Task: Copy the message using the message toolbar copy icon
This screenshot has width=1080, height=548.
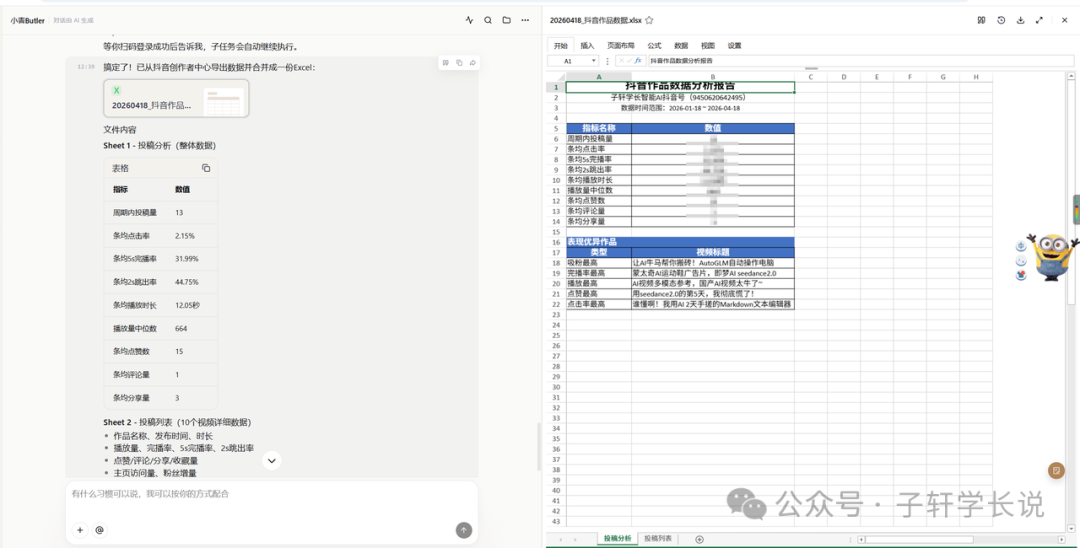Action: point(459,63)
